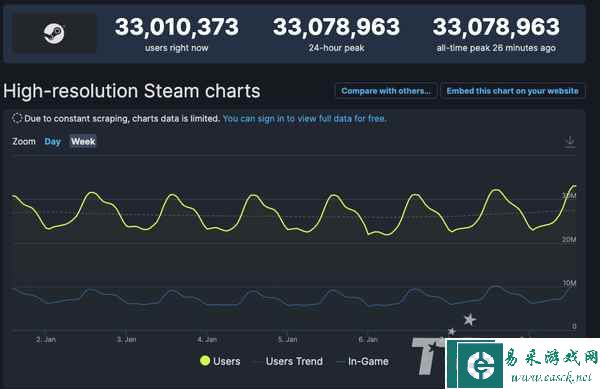
Task: Click the 3. Jan axis label
Action: click(x=126, y=339)
